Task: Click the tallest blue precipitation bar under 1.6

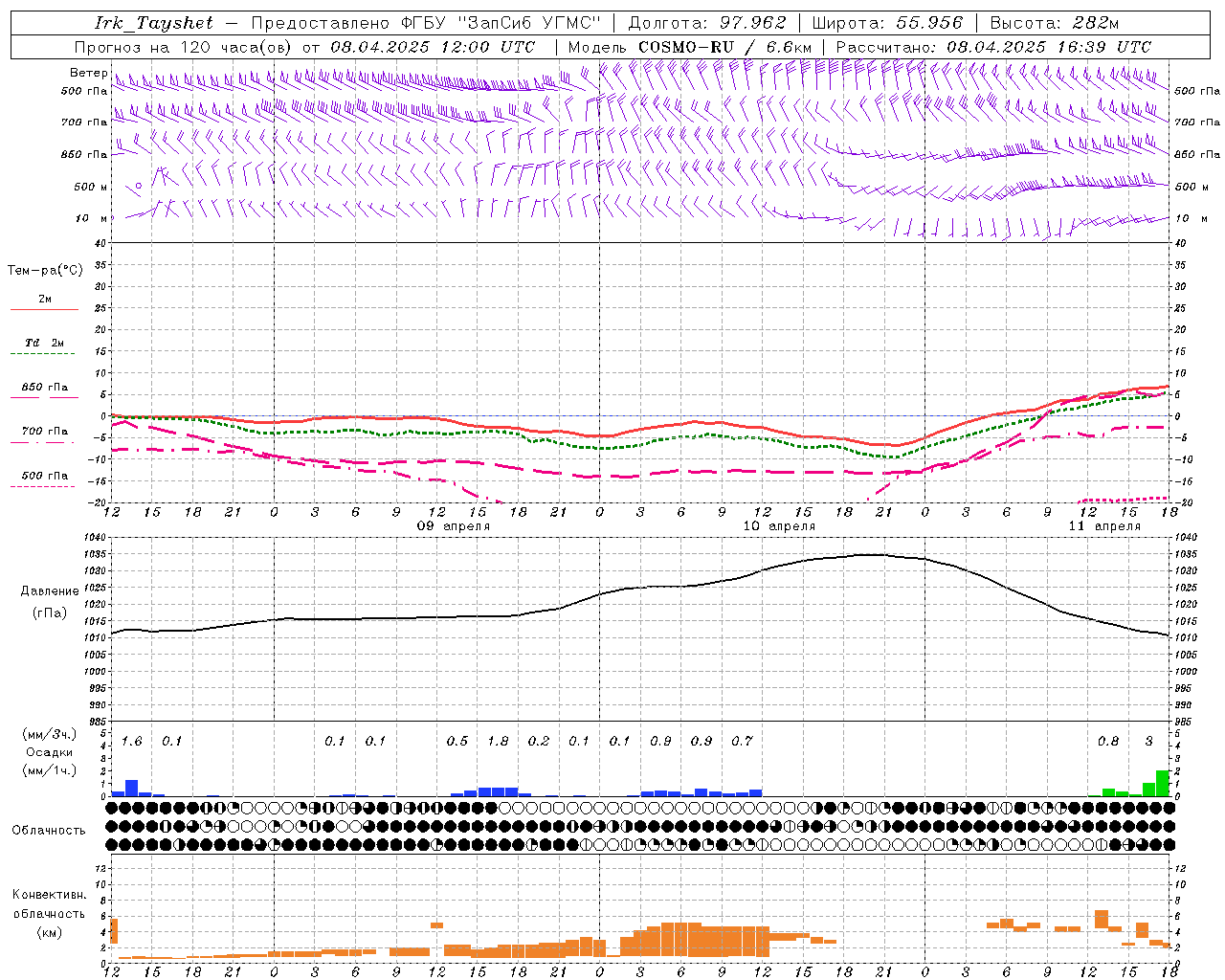Action: pos(132,788)
